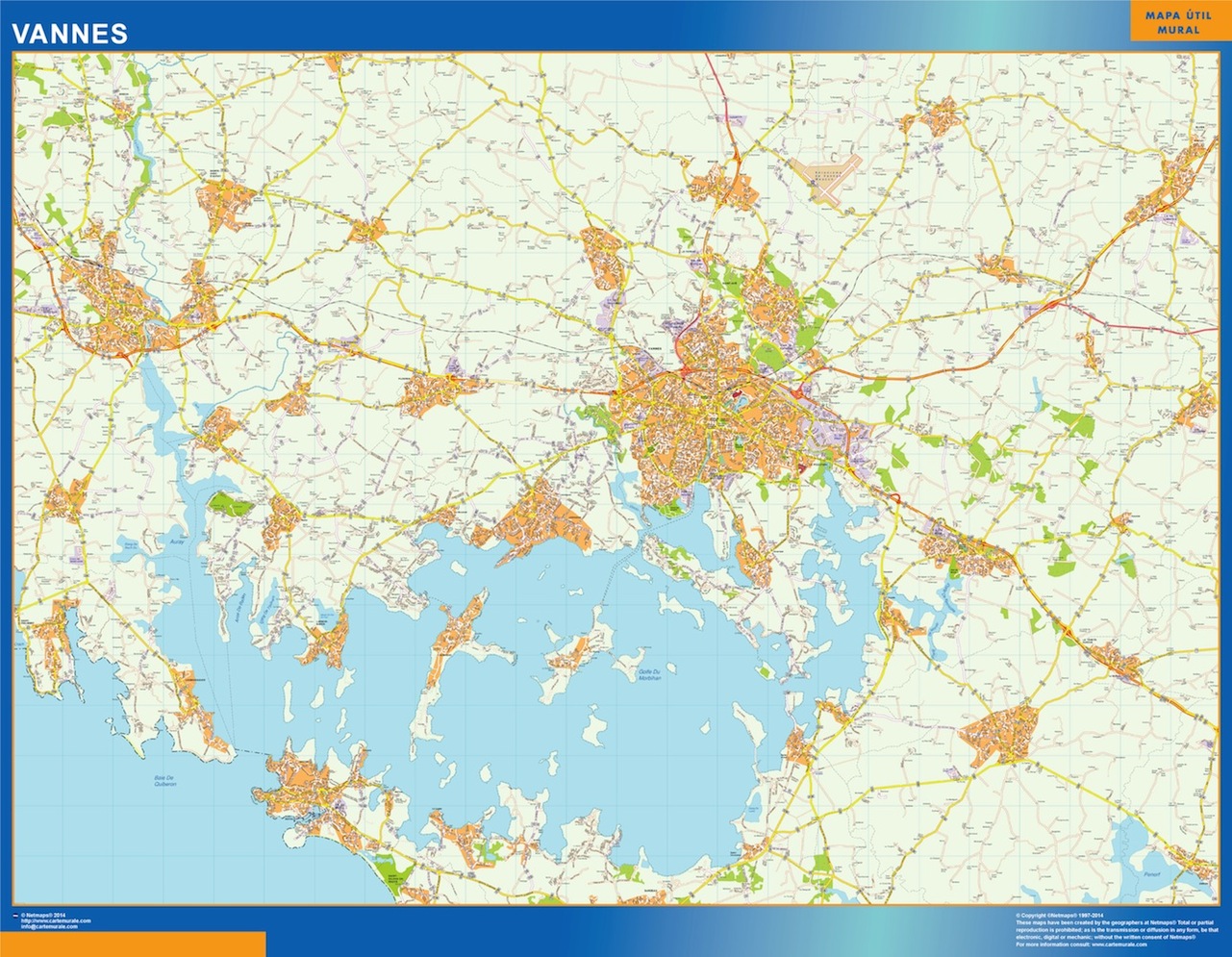Click the green park southwest of Auray river

(x=229, y=502)
